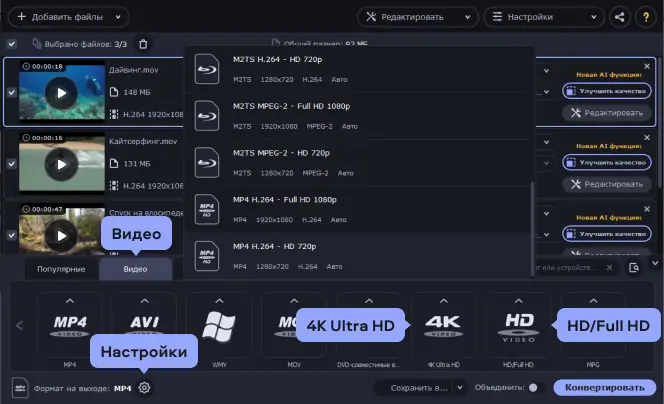Viewport: 664px width, 404px height.
Task: Remove Кайтсерфинг.mov with its X button
Action: pyautogui.click(x=647, y=137)
